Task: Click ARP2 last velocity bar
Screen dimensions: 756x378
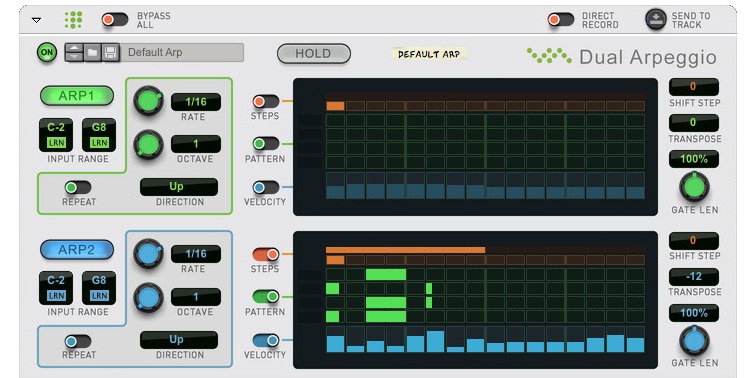Action: click(x=635, y=345)
